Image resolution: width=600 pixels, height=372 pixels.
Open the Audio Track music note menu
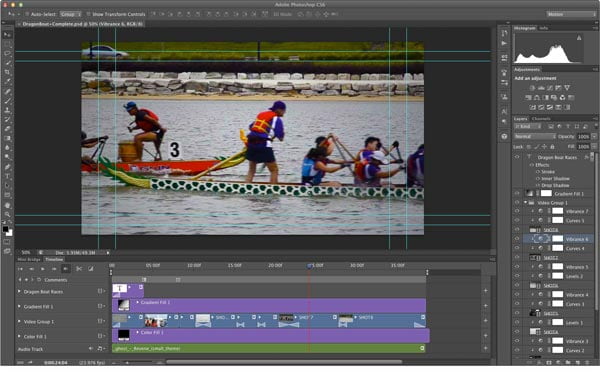[x=101, y=349]
